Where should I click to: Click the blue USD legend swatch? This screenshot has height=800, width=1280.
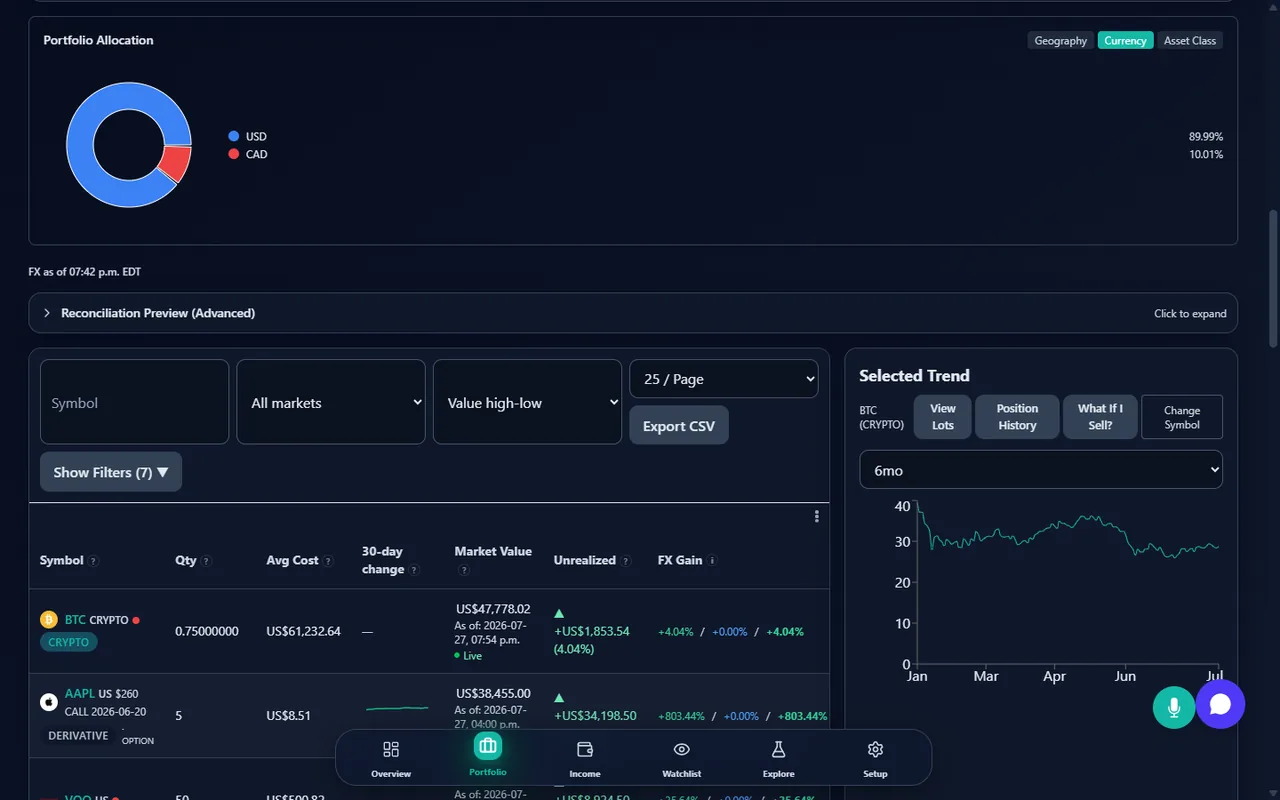[x=234, y=136]
